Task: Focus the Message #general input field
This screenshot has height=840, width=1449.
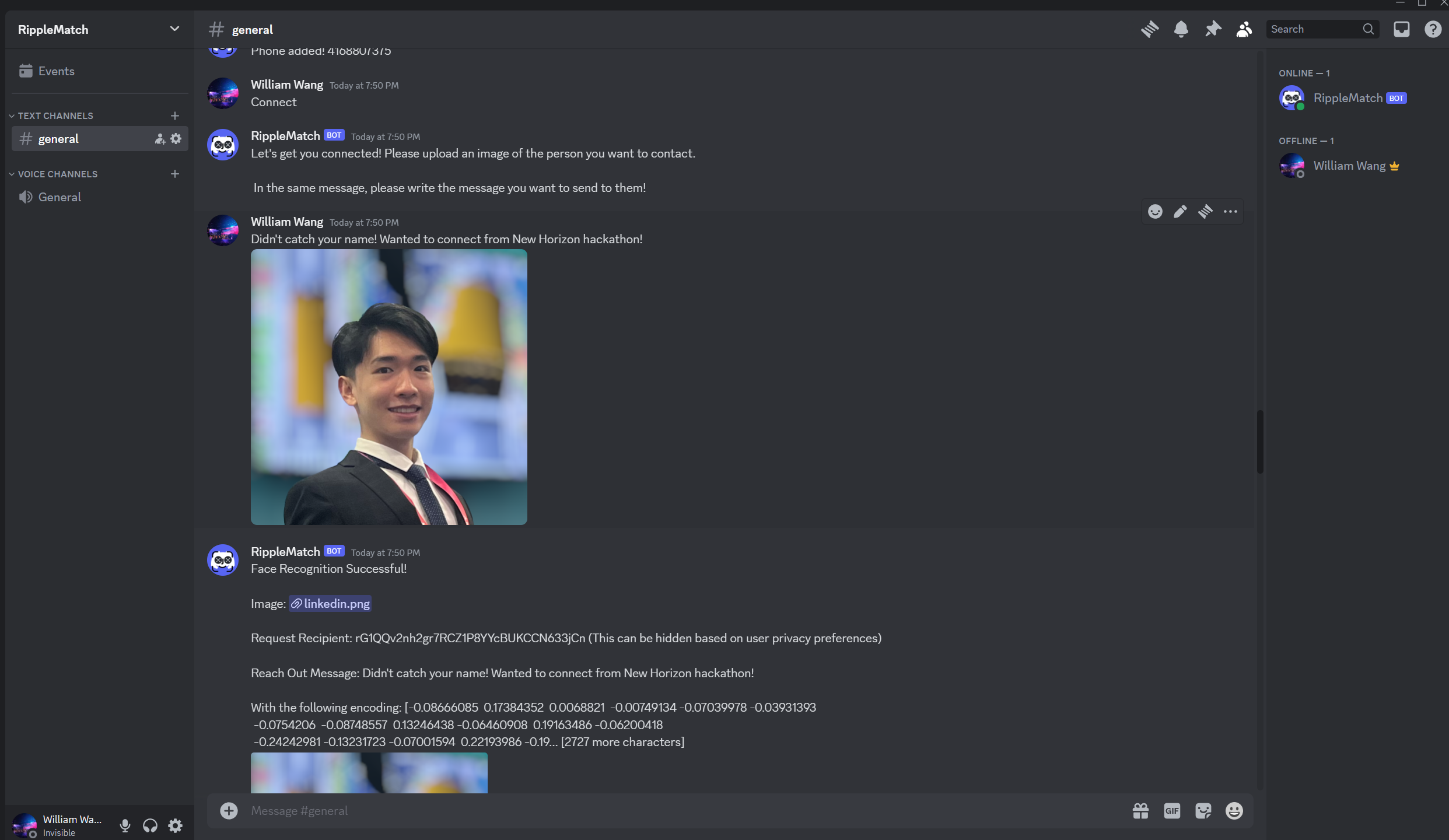Action: click(642, 811)
